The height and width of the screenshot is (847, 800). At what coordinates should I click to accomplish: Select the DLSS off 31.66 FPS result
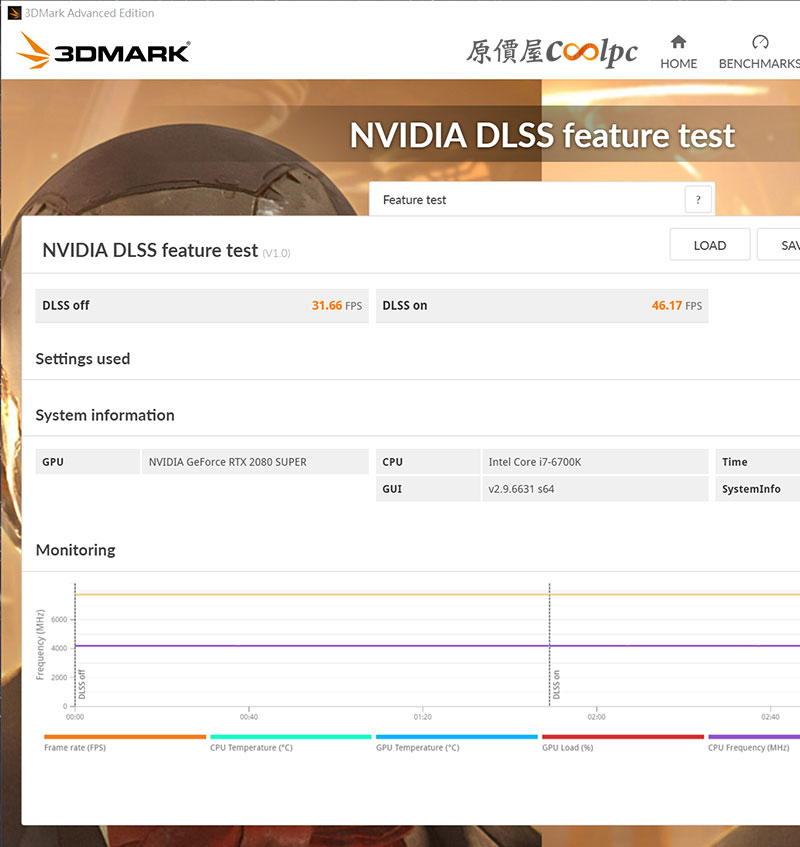[202, 306]
